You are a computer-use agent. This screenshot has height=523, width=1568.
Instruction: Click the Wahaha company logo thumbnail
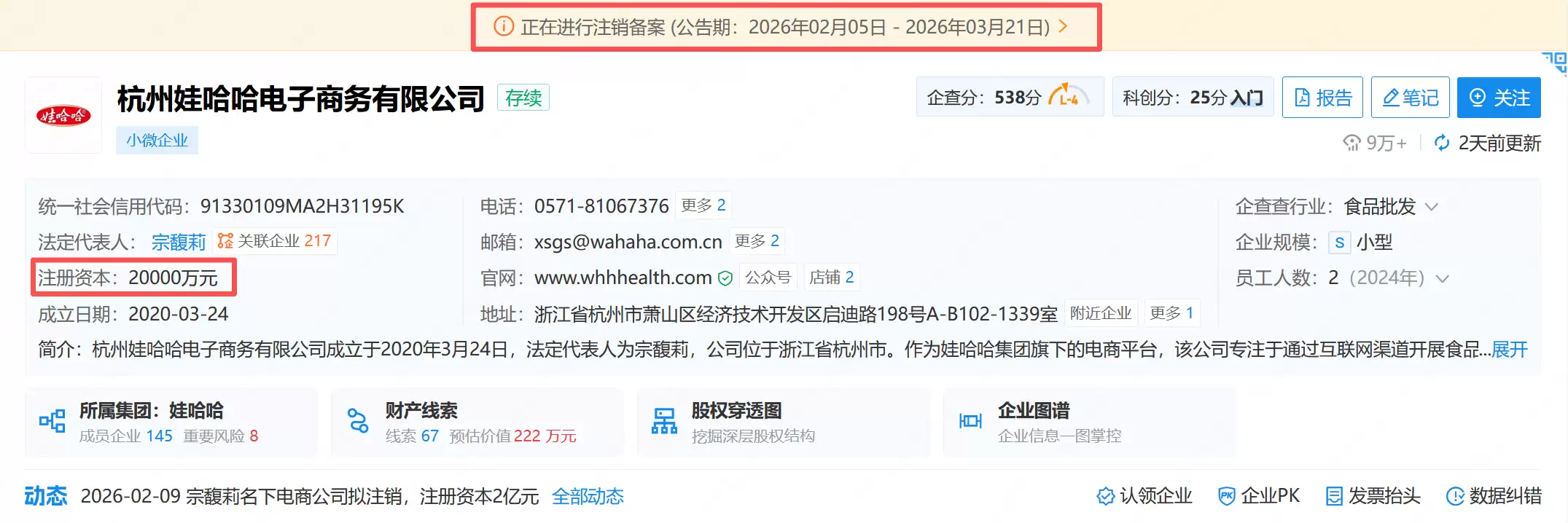coord(63,115)
